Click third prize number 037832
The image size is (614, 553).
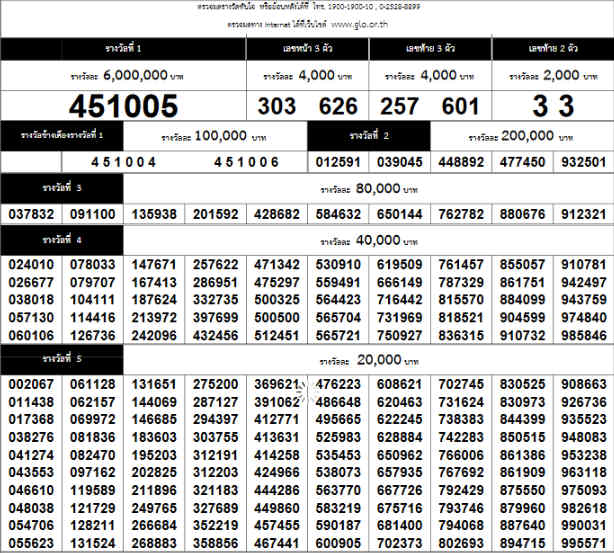tap(31, 214)
